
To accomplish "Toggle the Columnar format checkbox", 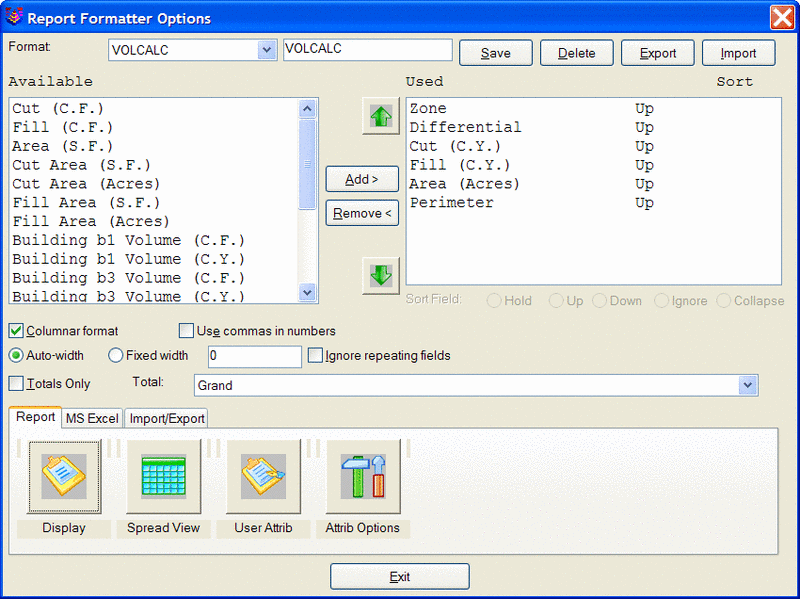I will (x=16, y=331).
